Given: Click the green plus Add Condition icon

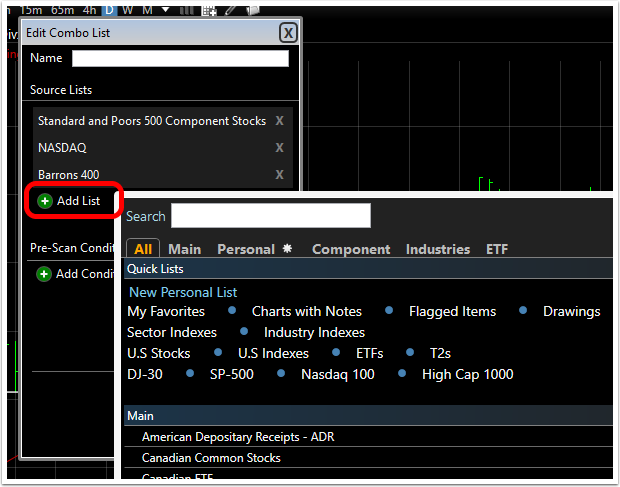Looking at the screenshot, I should [x=44, y=274].
